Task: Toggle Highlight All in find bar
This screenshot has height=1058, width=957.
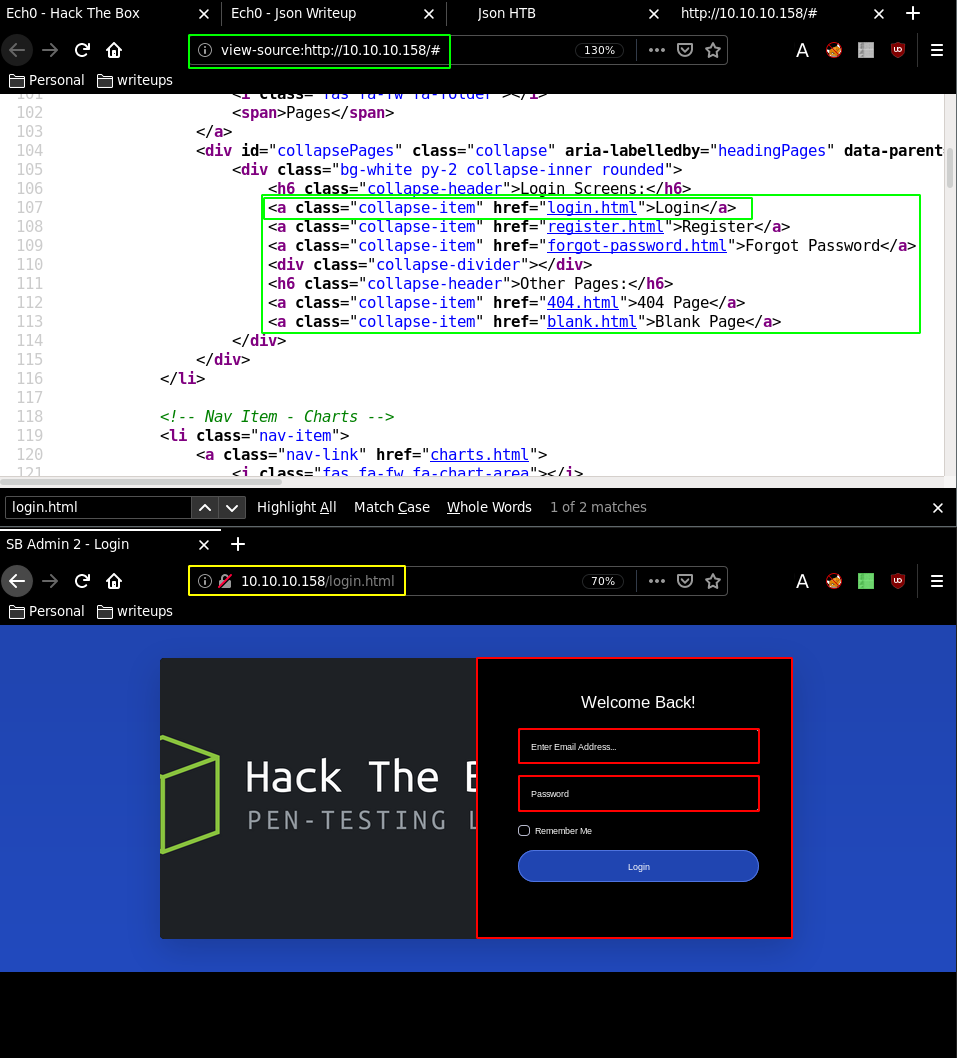Action: coord(296,507)
